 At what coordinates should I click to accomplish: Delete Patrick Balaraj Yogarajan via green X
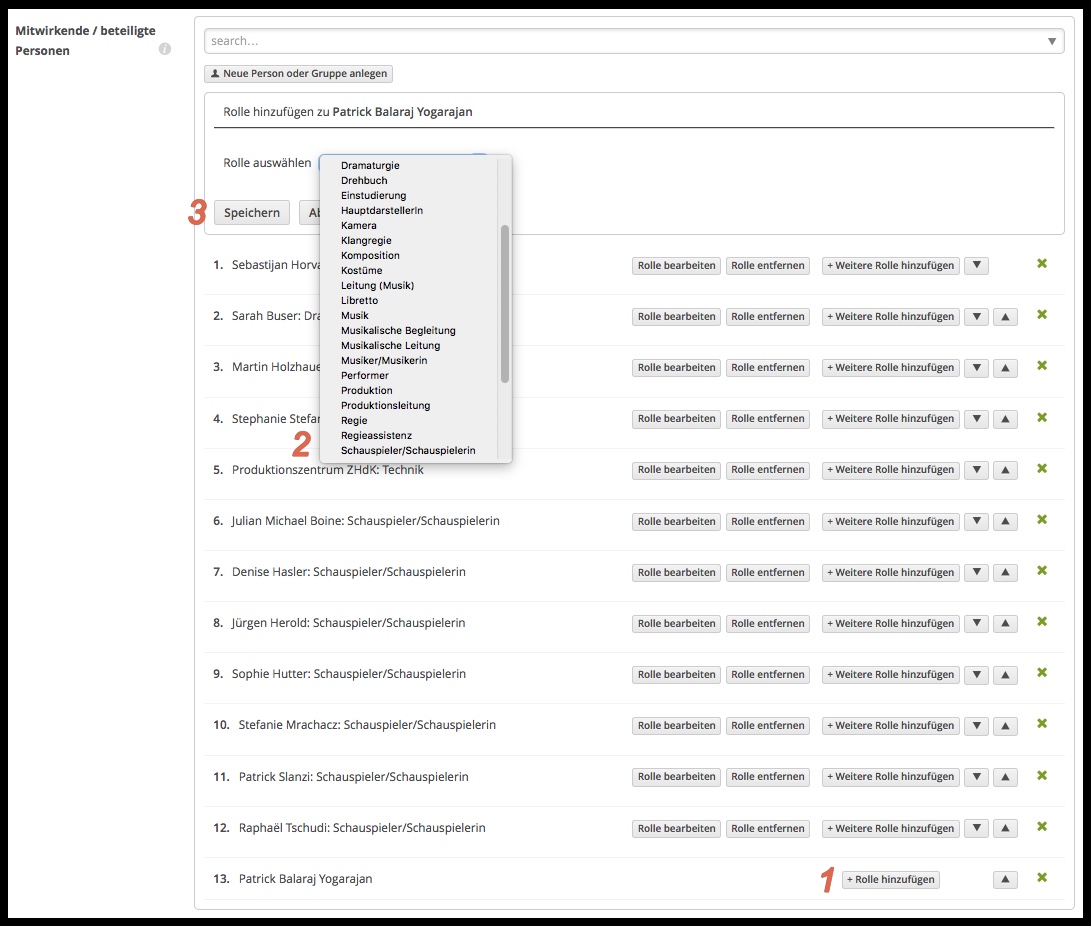[x=1041, y=878]
